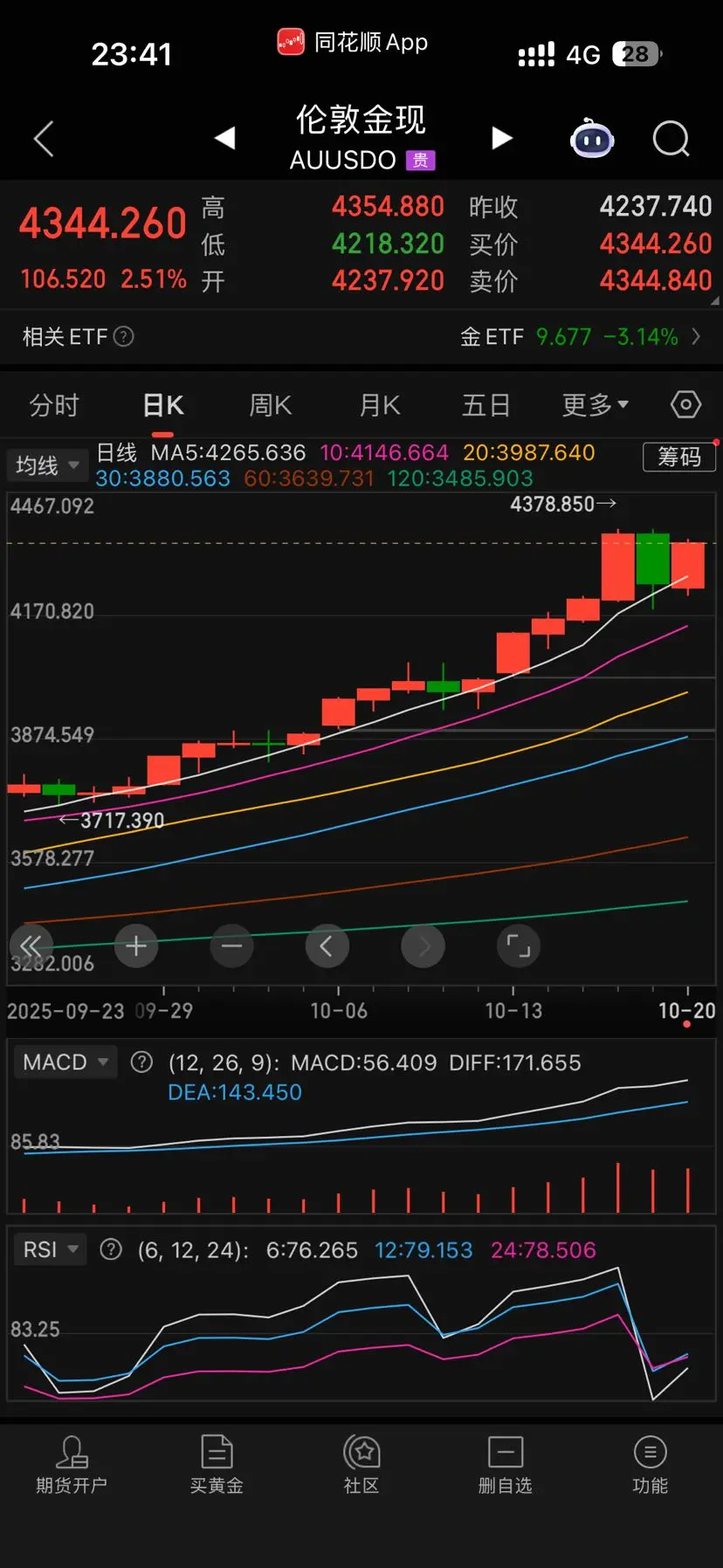Open the 金ETF detail chevron
The width and height of the screenshot is (723, 1568).
(x=696, y=336)
